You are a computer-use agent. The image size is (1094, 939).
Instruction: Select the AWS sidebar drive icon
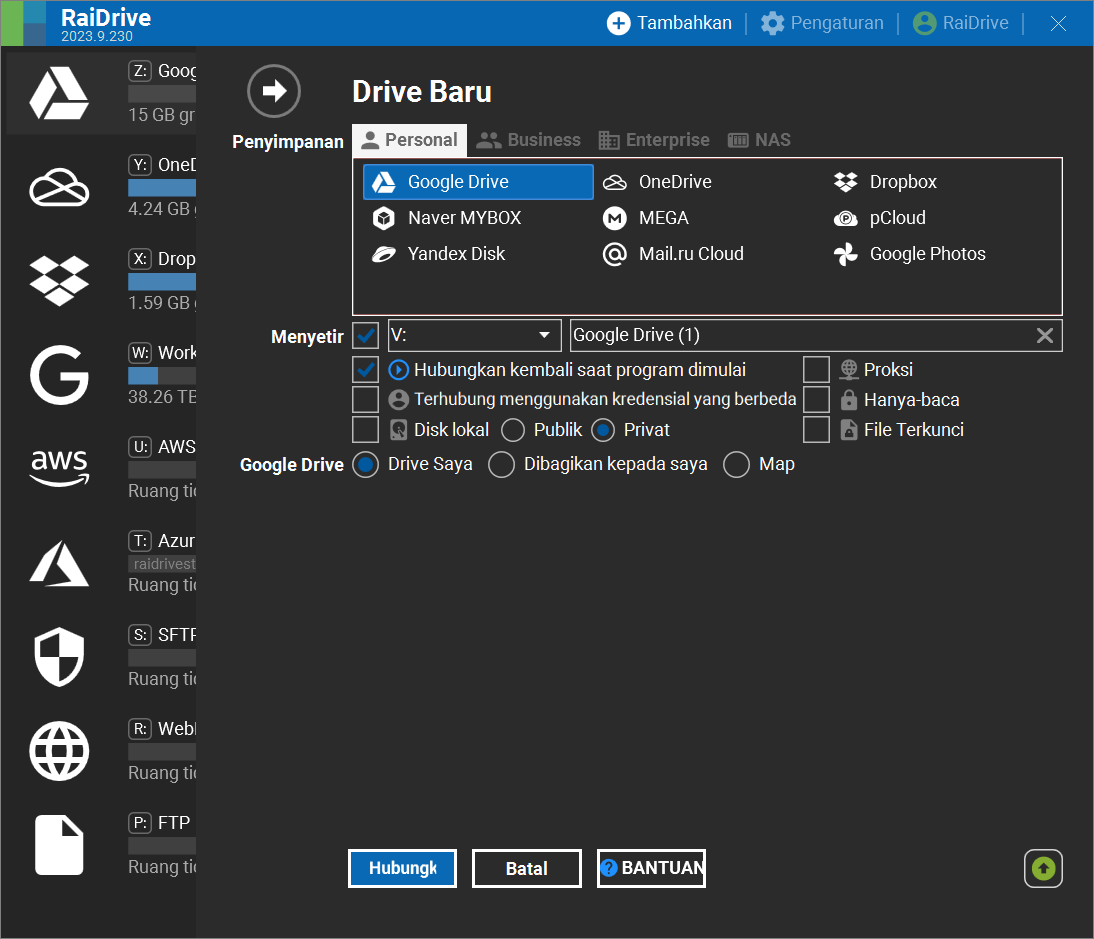click(x=59, y=467)
